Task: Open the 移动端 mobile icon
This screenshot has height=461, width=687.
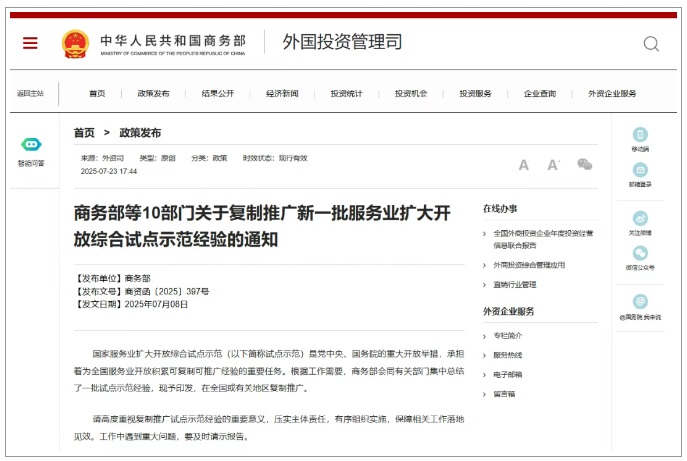Action: (x=640, y=135)
